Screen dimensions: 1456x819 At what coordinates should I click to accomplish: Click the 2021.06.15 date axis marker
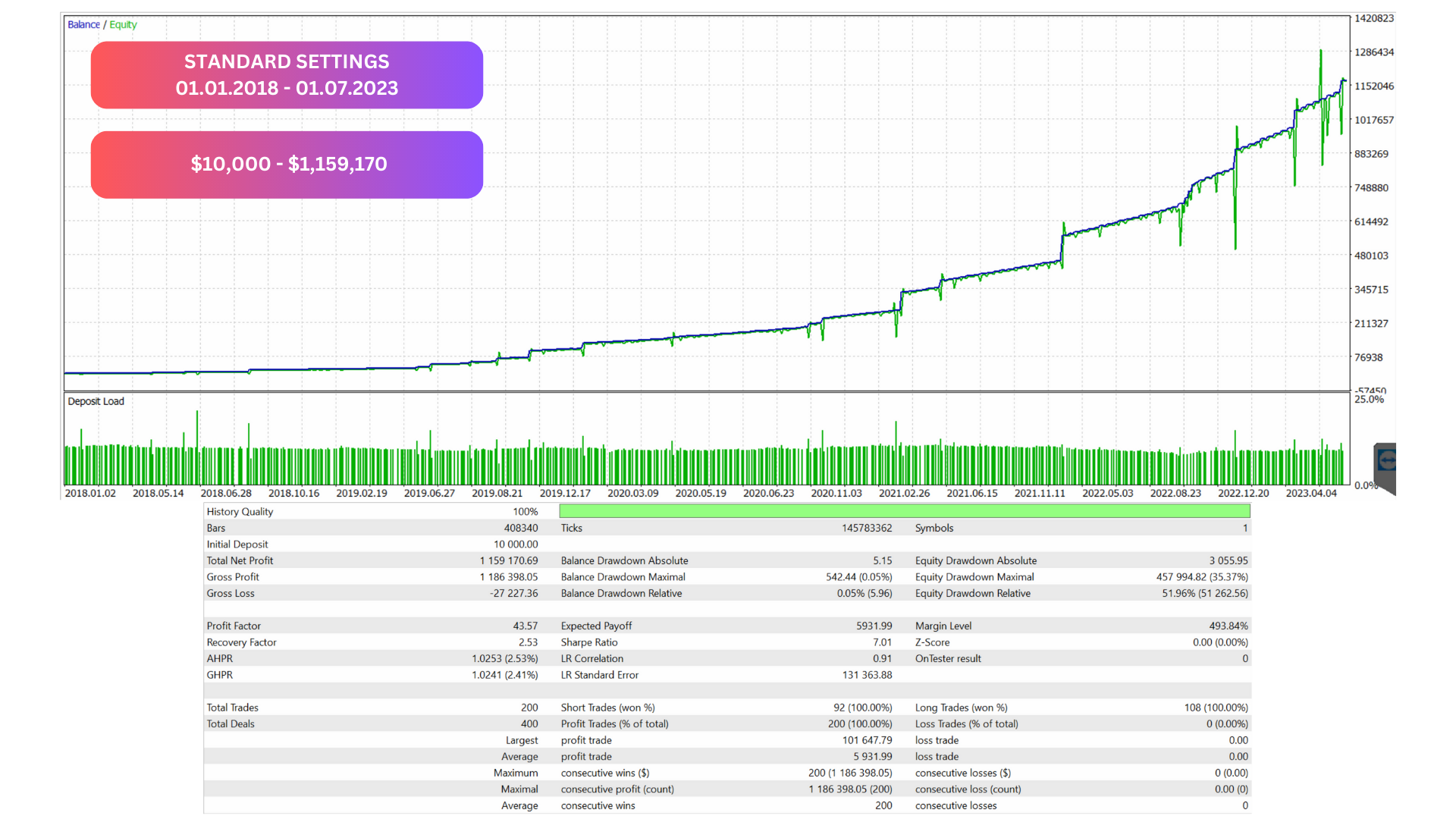(x=972, y=493)
